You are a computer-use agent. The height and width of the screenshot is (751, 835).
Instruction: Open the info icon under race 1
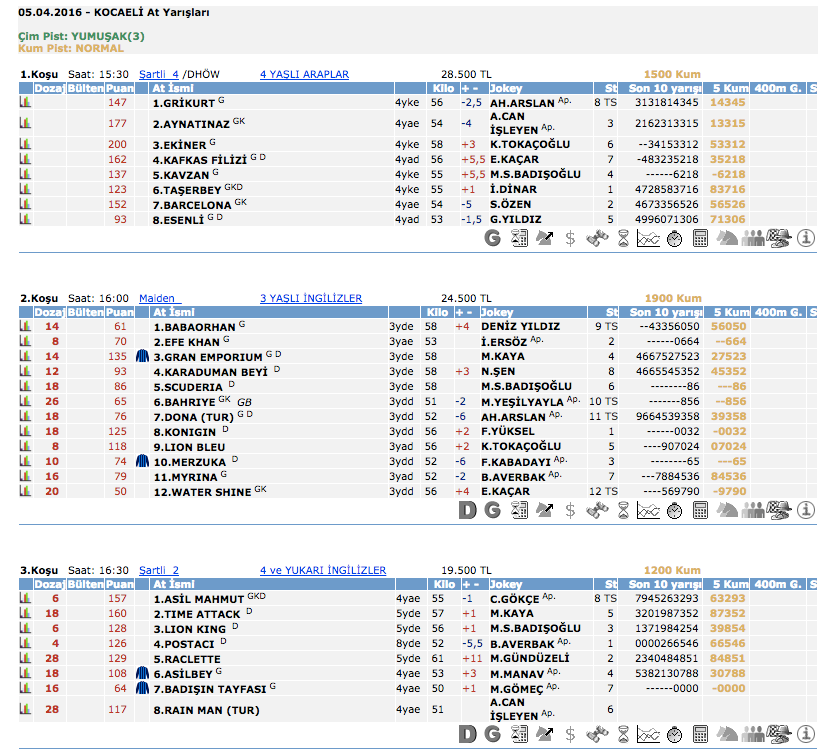pyautogui.click(x=806, y=238)
